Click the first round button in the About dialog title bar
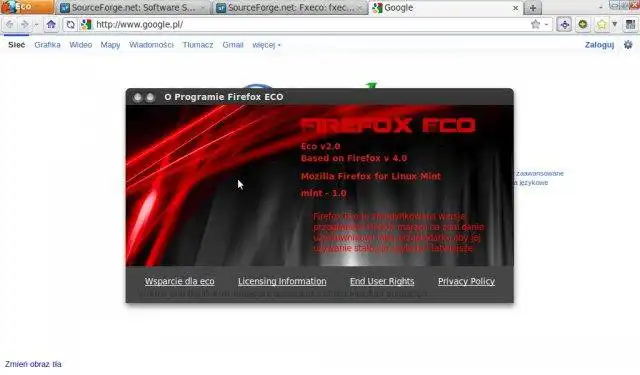The width and height of the screenshot is (640, 375). (x=138, y=97)
